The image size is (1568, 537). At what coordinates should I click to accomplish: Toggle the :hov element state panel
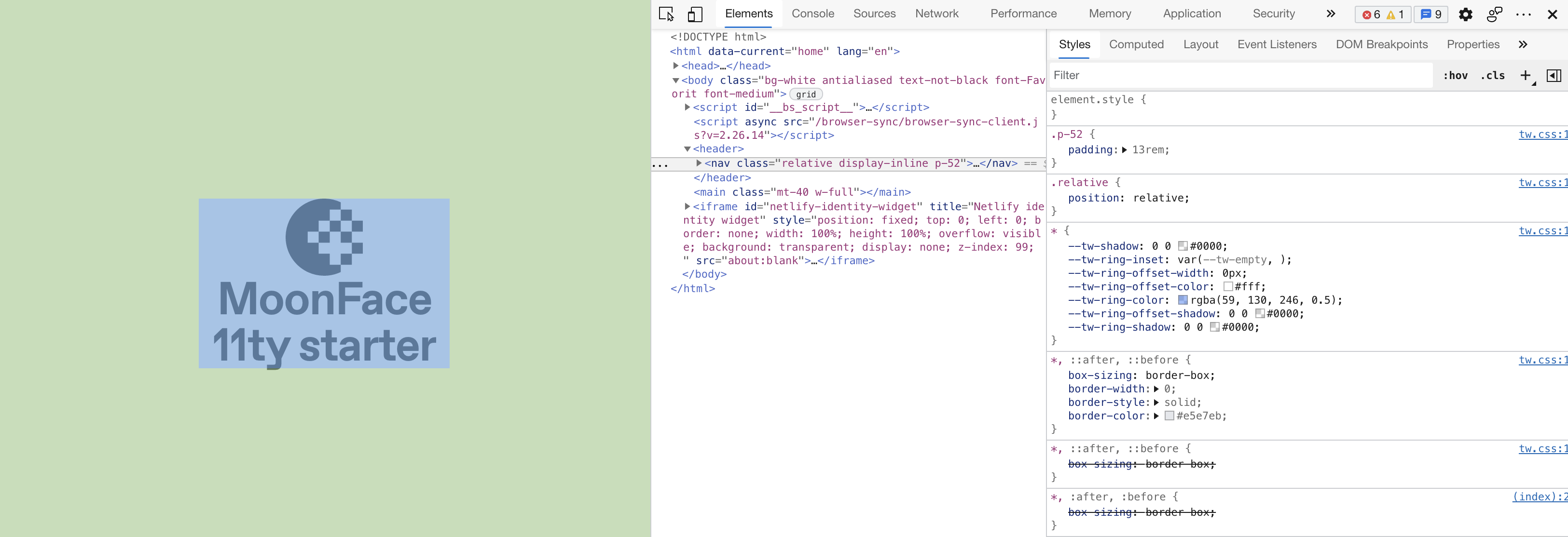coord(1455,75)
